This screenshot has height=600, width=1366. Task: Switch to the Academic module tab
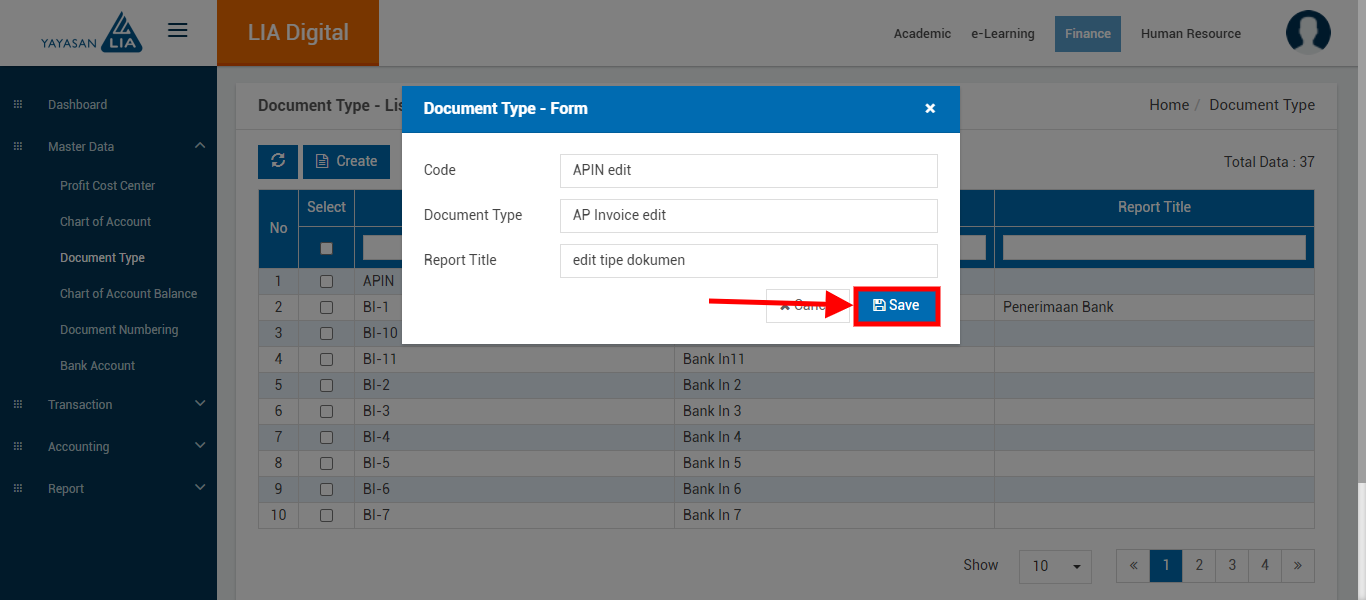(x=922, y=34)
